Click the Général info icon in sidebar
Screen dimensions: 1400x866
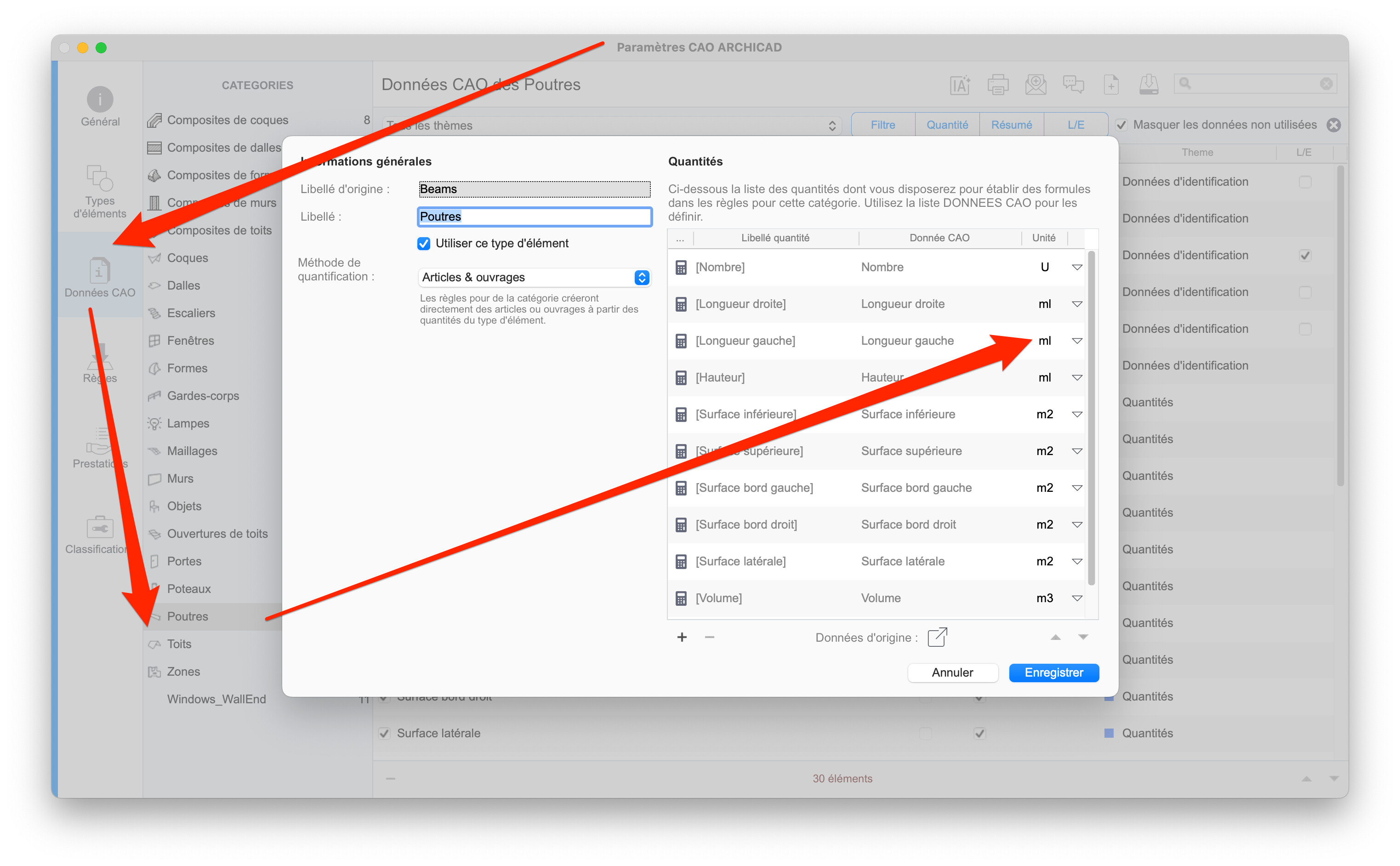pyautogui.click(x=100, y=100)
